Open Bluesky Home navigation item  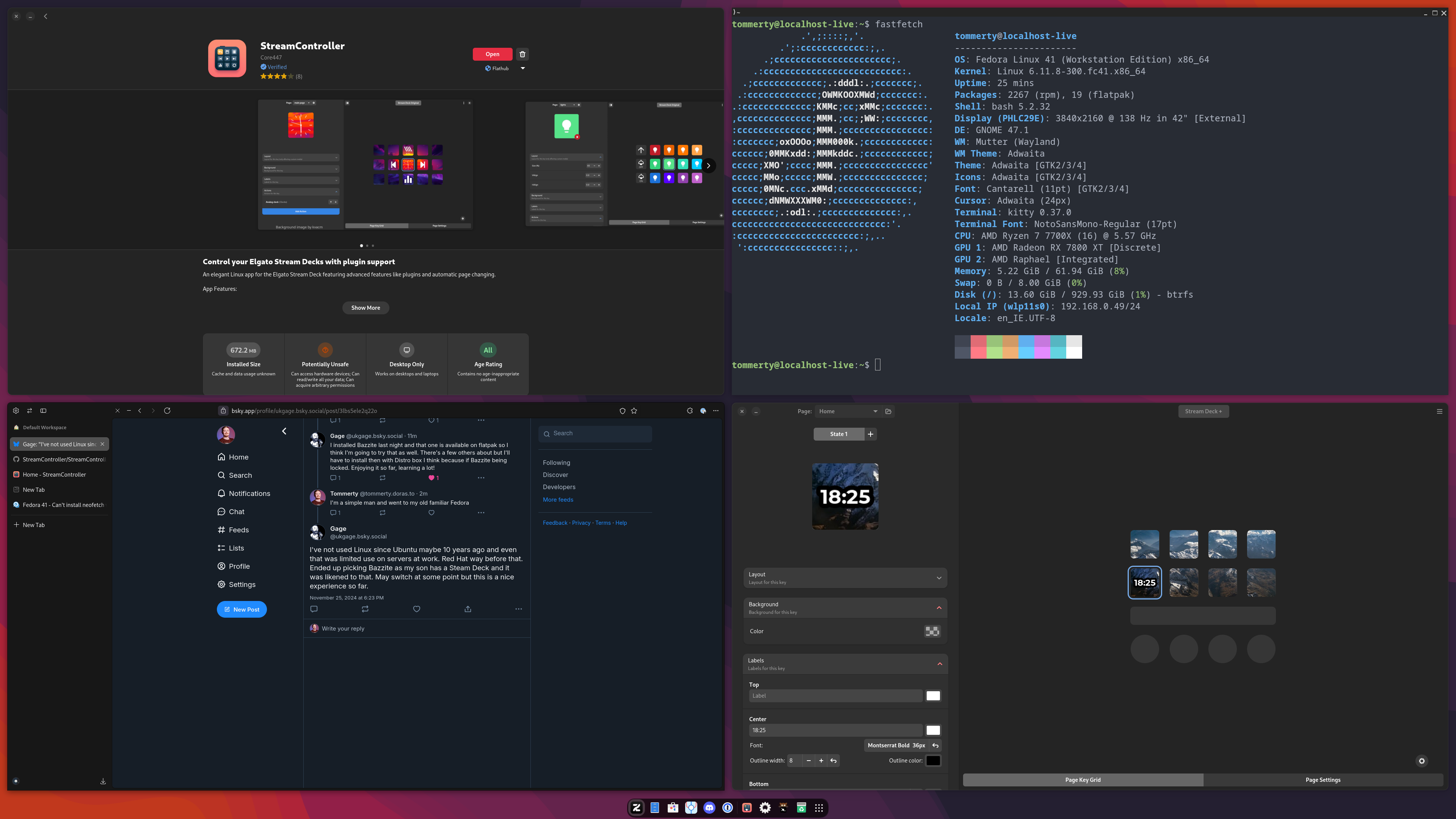pos(233,457)
